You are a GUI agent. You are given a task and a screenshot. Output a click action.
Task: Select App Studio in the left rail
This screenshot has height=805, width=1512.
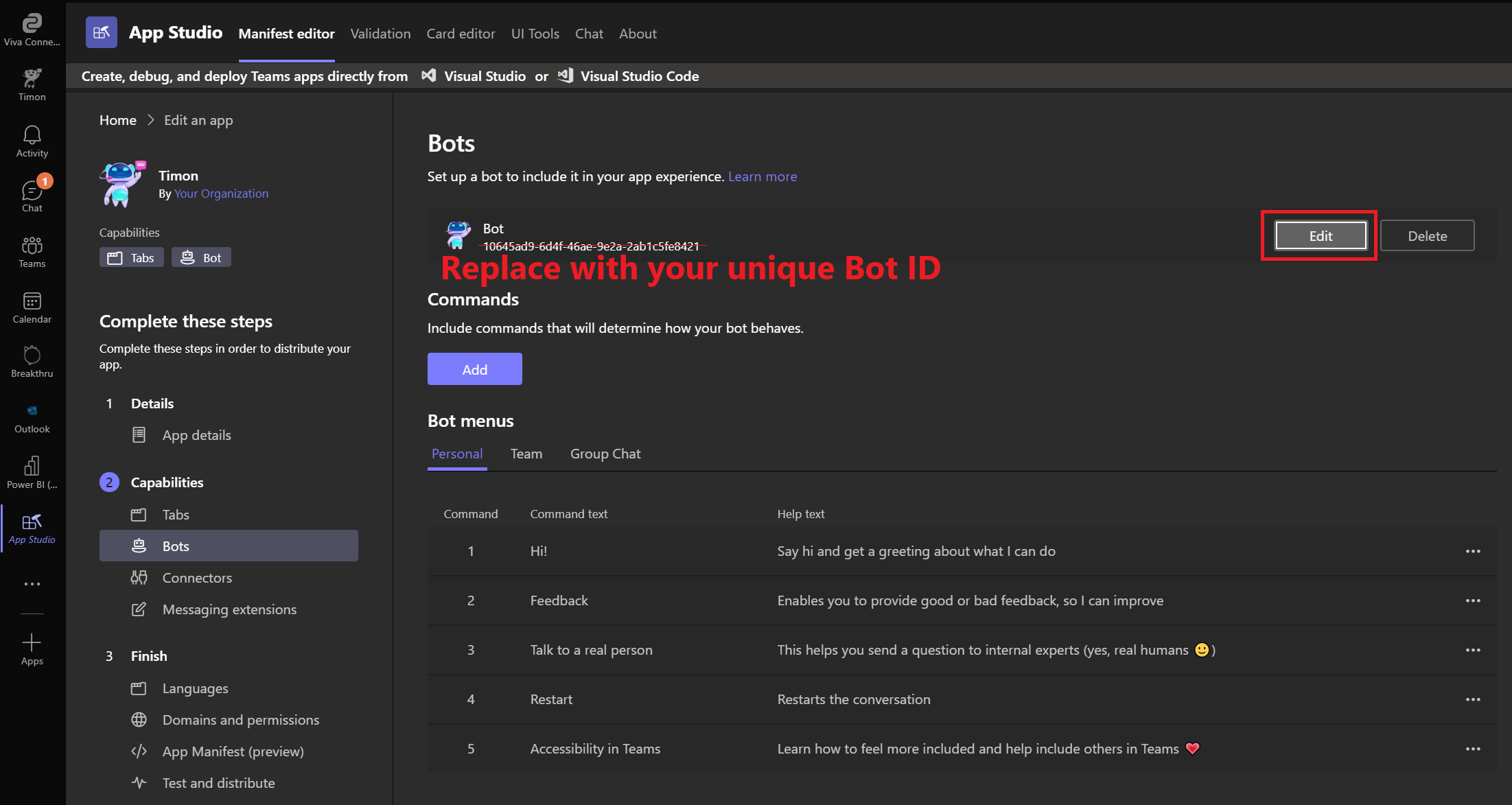point(32,528)
